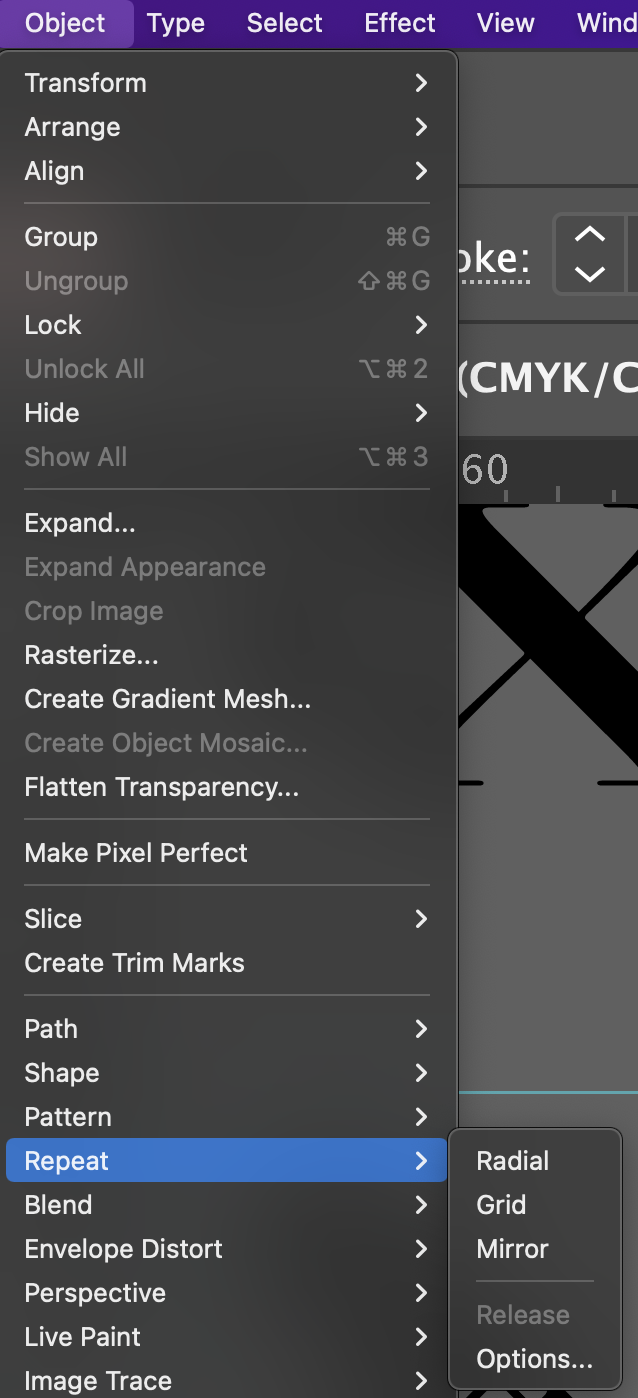
Task: Increase stroke weight with up stepper arrow
Action: click(x=590, y=235)
